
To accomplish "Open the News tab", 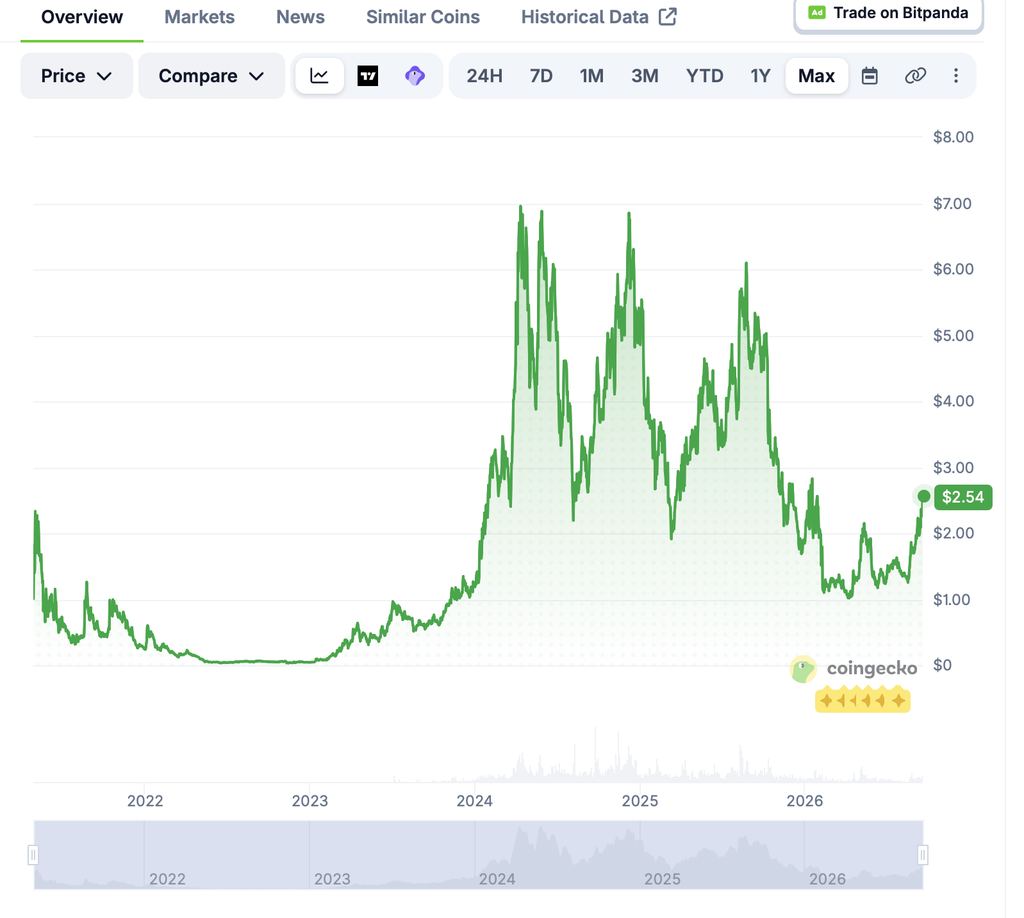I will point(300,17).
